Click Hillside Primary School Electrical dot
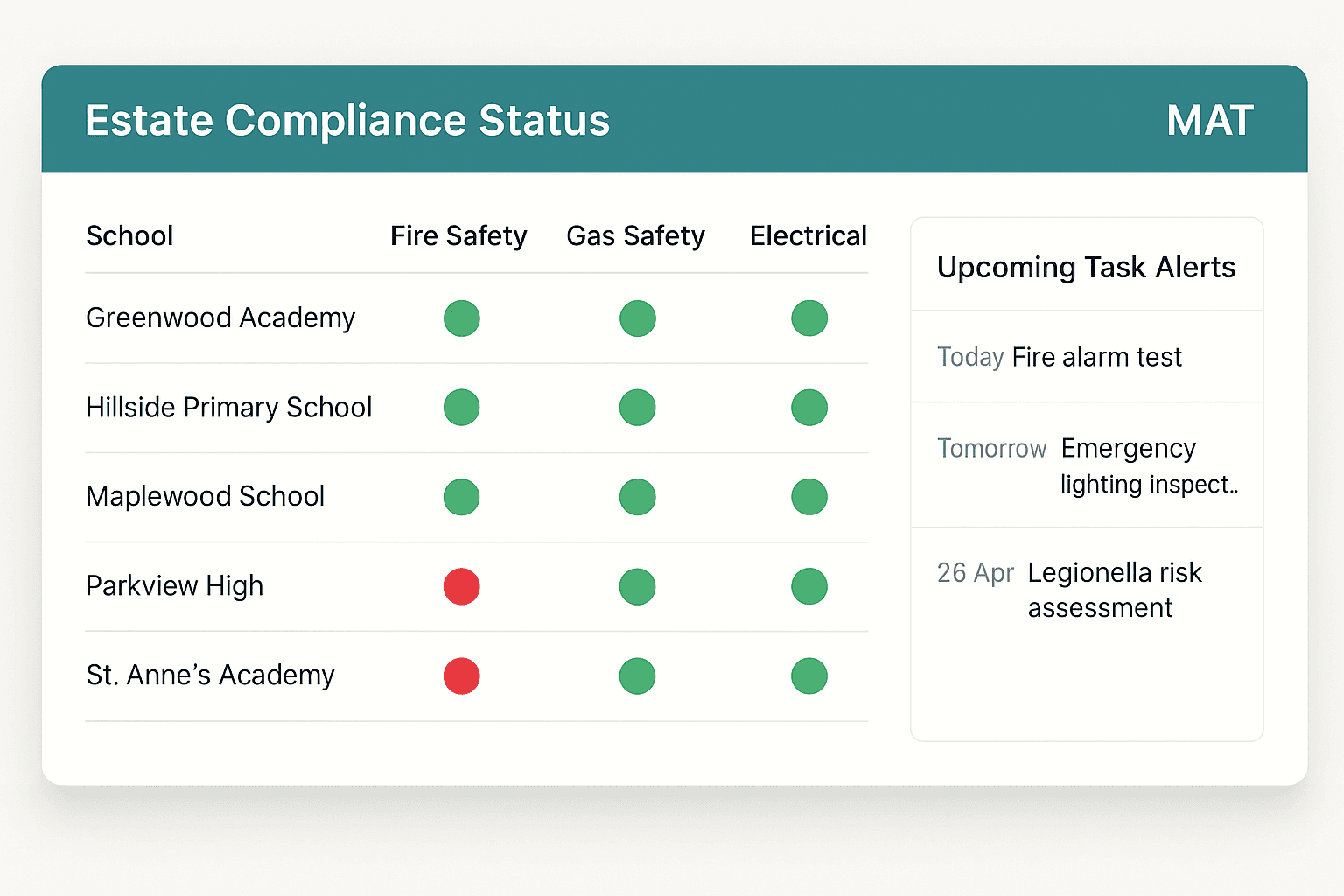This screenshot has height=896, width=1344. pos(809,408)
